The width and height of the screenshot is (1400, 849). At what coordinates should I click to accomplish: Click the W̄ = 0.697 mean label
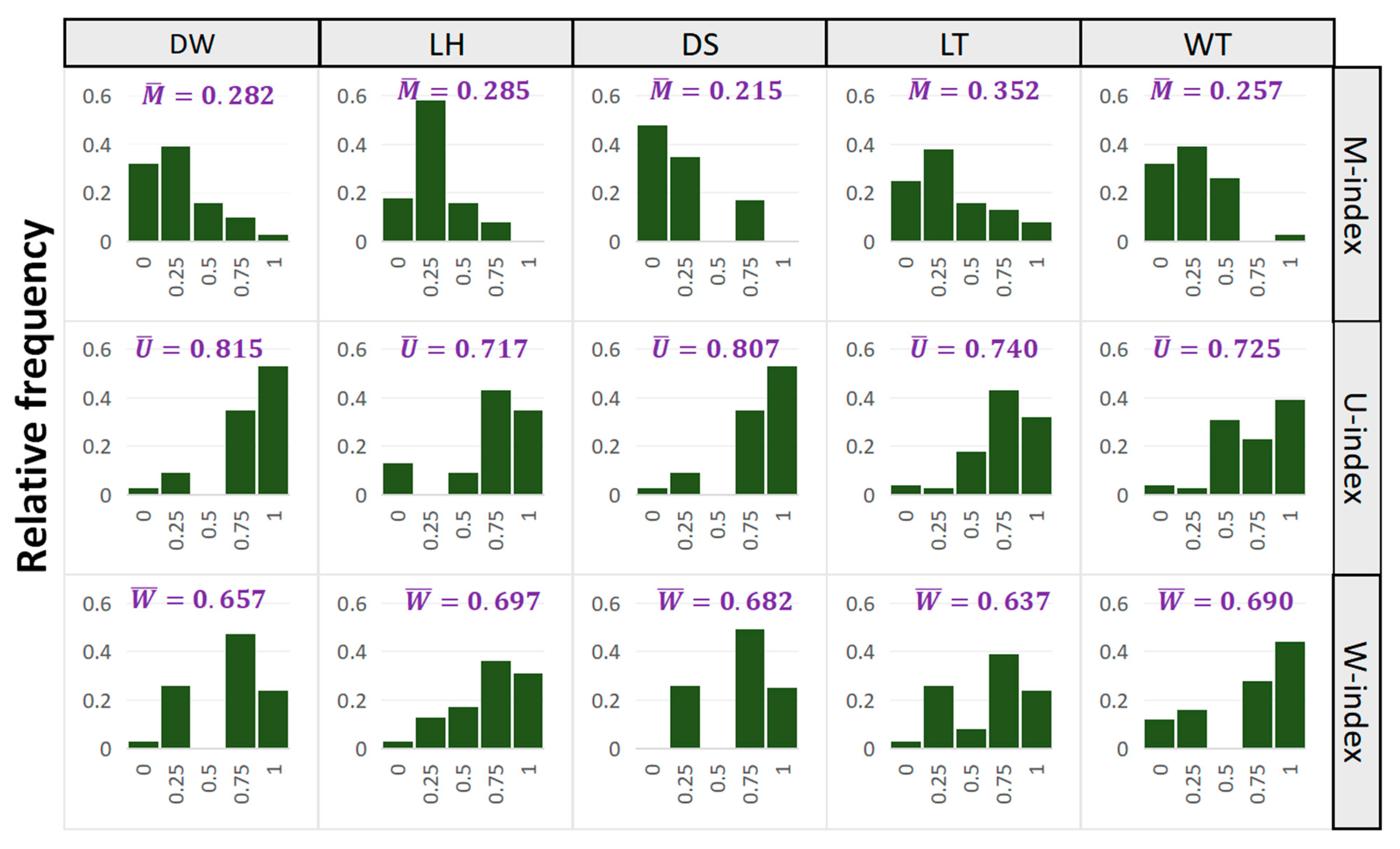[472, 601]
